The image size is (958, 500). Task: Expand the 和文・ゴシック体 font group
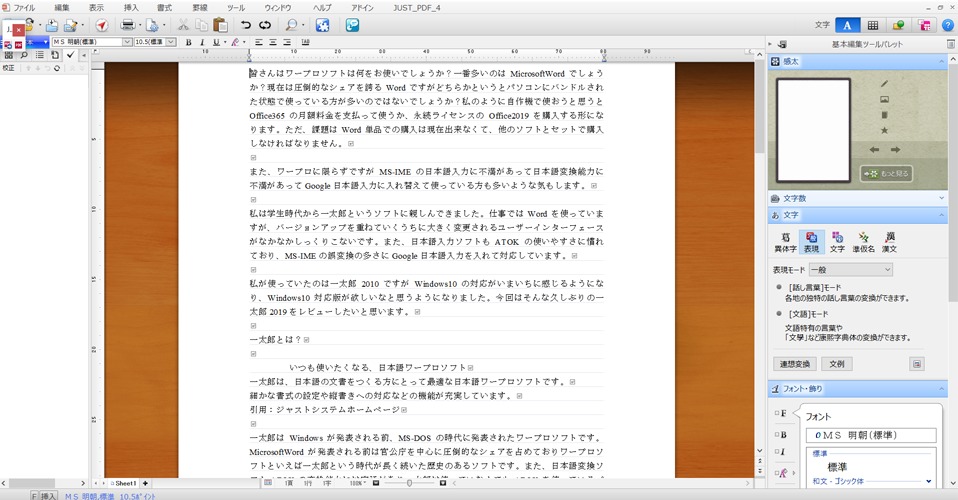point(929,481)
